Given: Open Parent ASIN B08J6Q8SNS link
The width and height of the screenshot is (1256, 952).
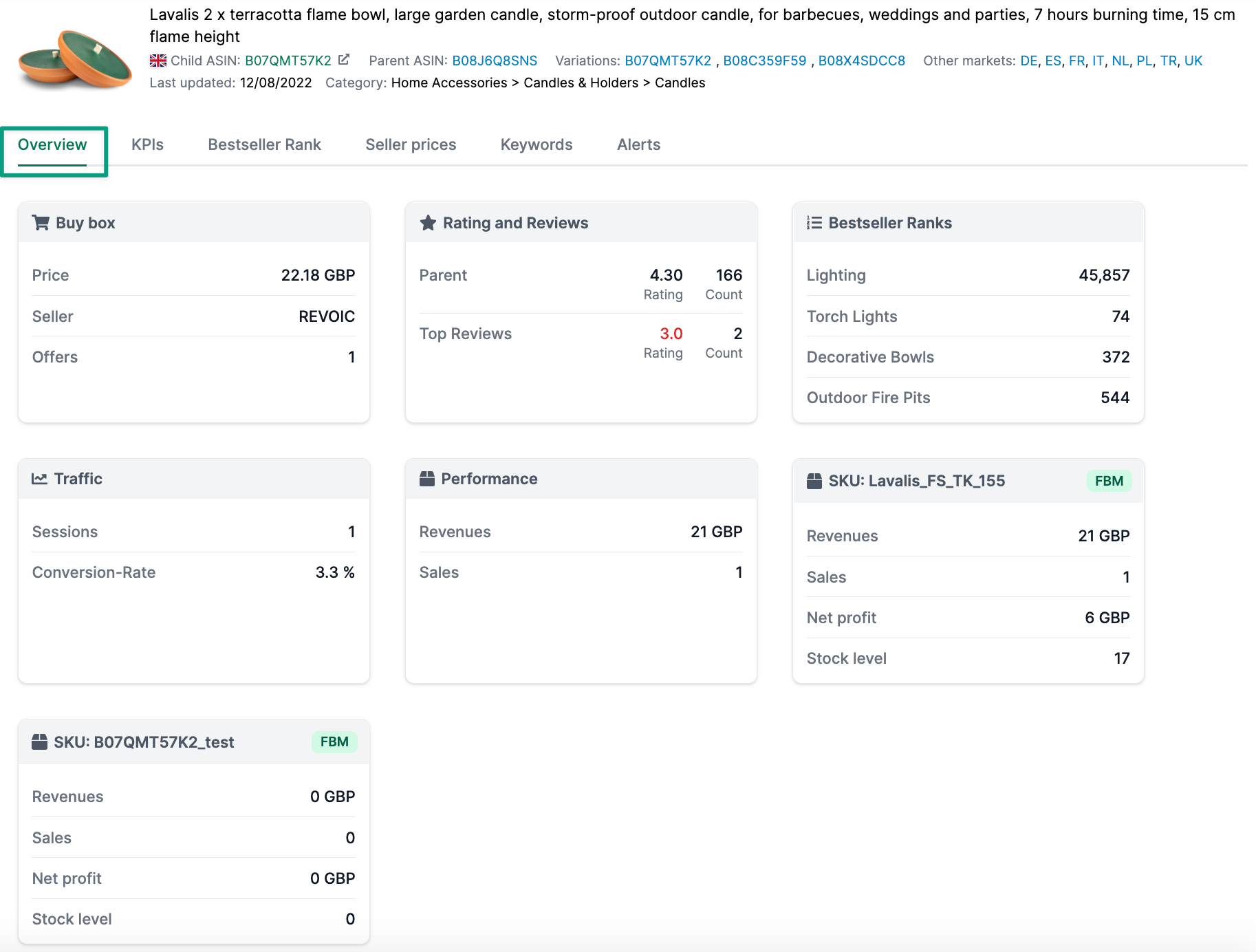Looking at the screenshot, I should 494,61.
